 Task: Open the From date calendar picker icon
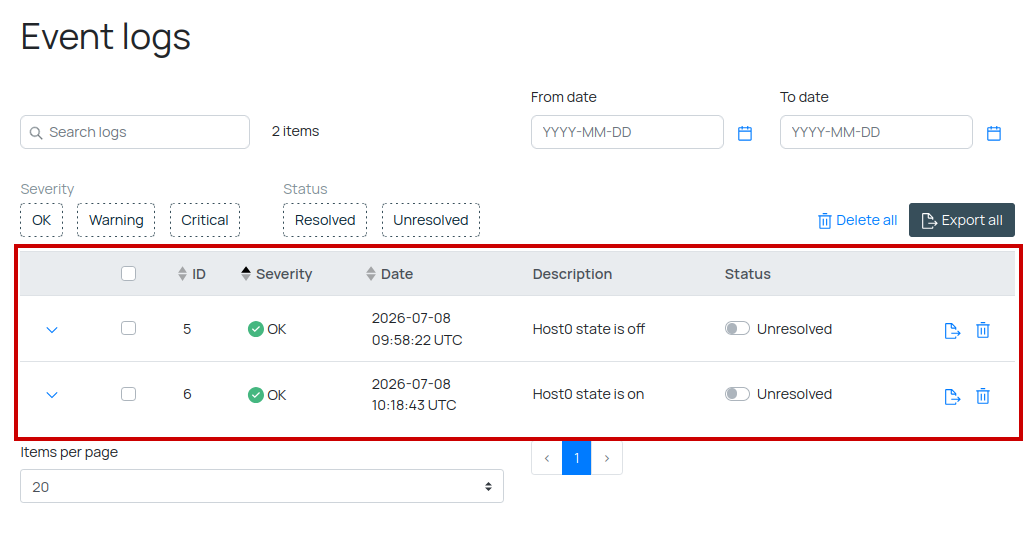745,133
